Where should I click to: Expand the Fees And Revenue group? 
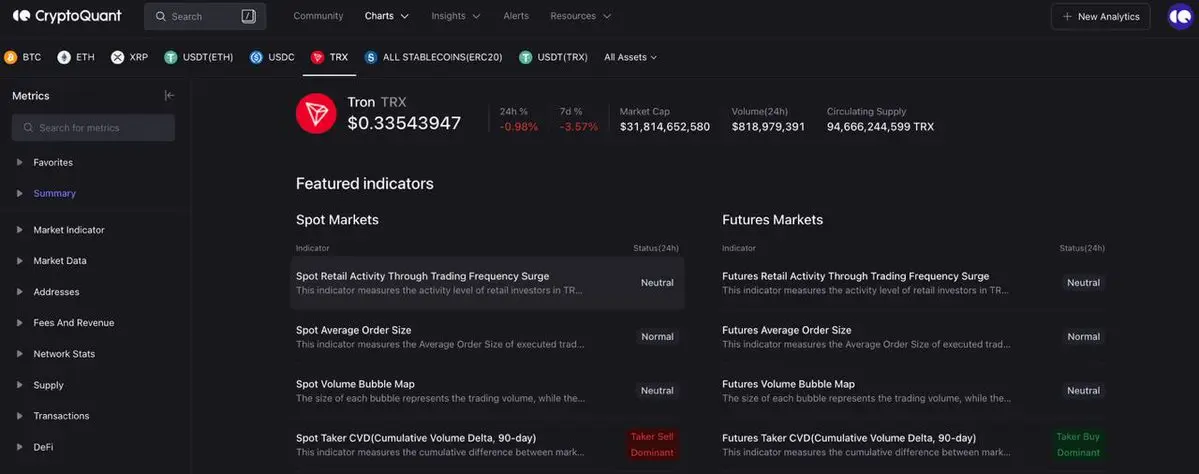(20, 323)
